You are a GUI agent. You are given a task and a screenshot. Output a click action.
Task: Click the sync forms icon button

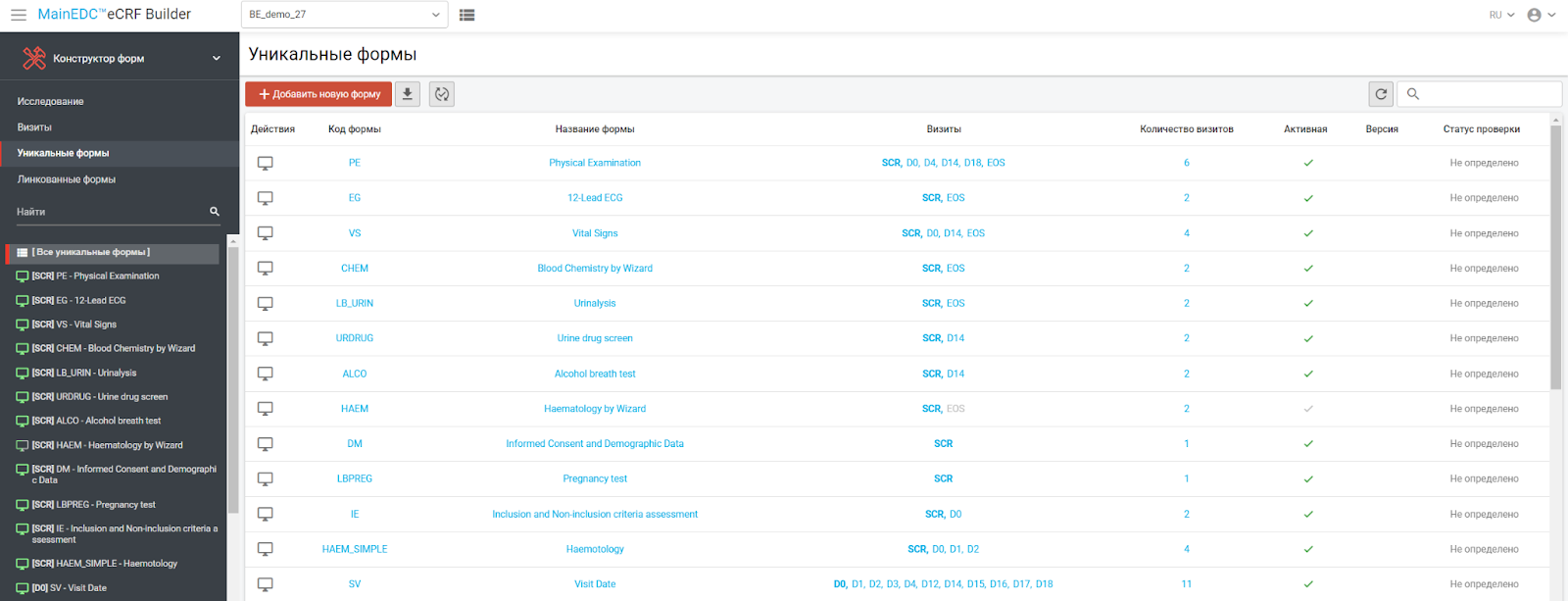pos(442,94)
